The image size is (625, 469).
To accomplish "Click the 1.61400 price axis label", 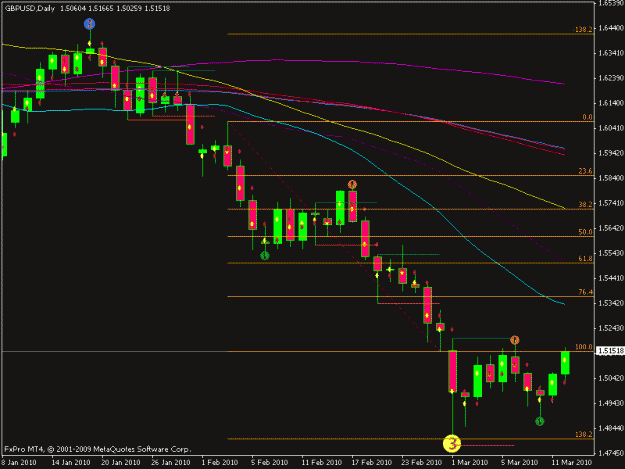I will coord(610,103).
